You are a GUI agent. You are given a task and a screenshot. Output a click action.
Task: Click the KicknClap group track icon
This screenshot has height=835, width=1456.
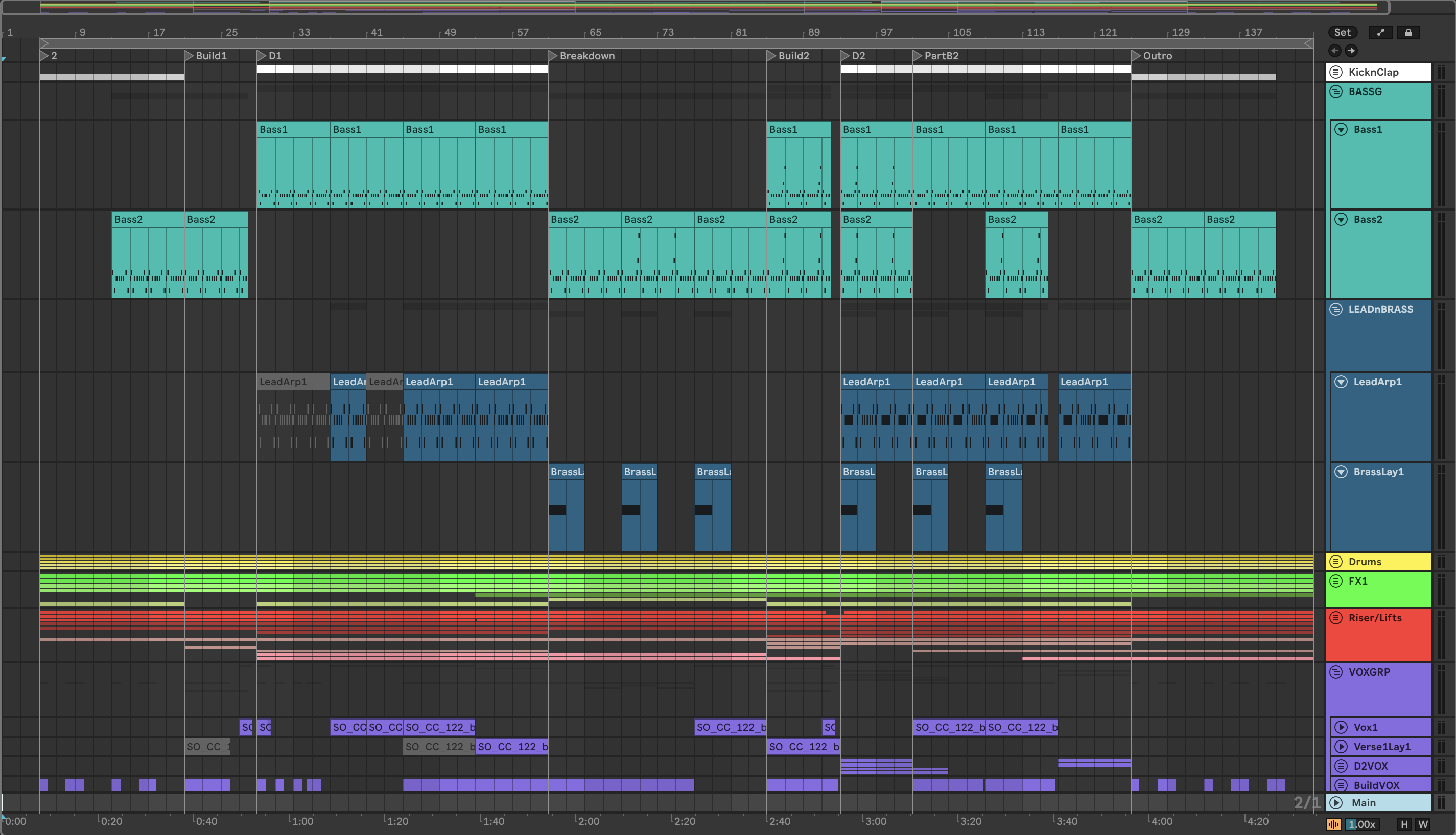coord(1336,72)
